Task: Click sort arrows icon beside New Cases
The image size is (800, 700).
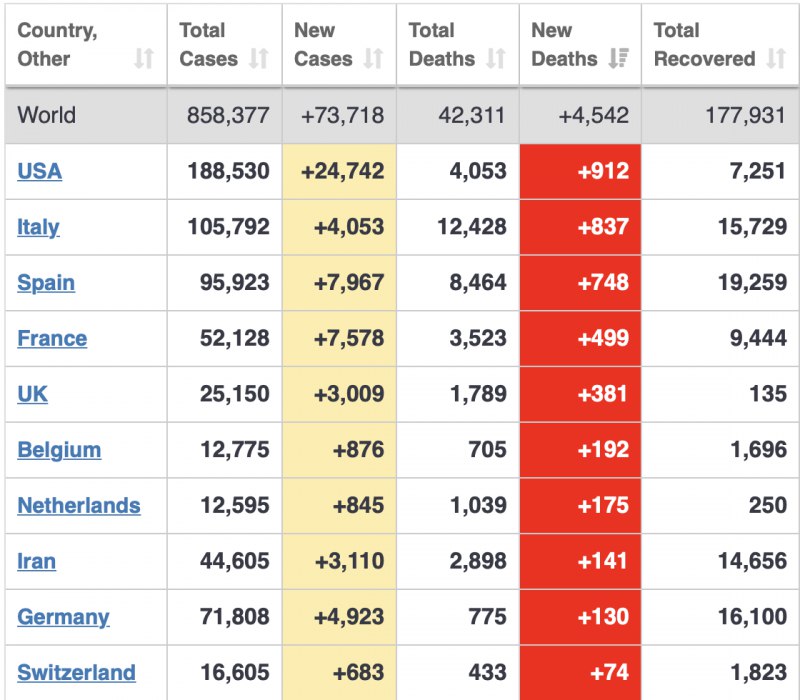Action: pos(374,60)
